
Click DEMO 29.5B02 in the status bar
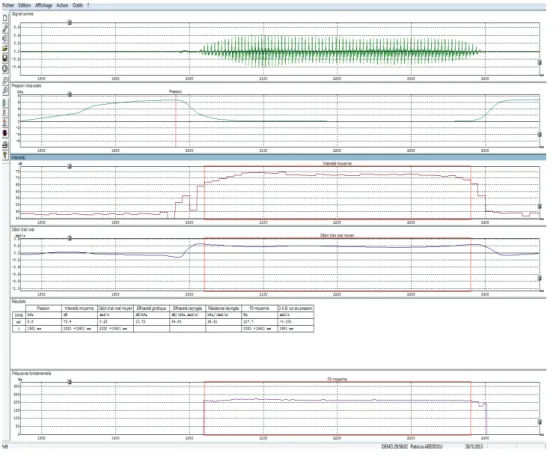(x=394, y=446)
